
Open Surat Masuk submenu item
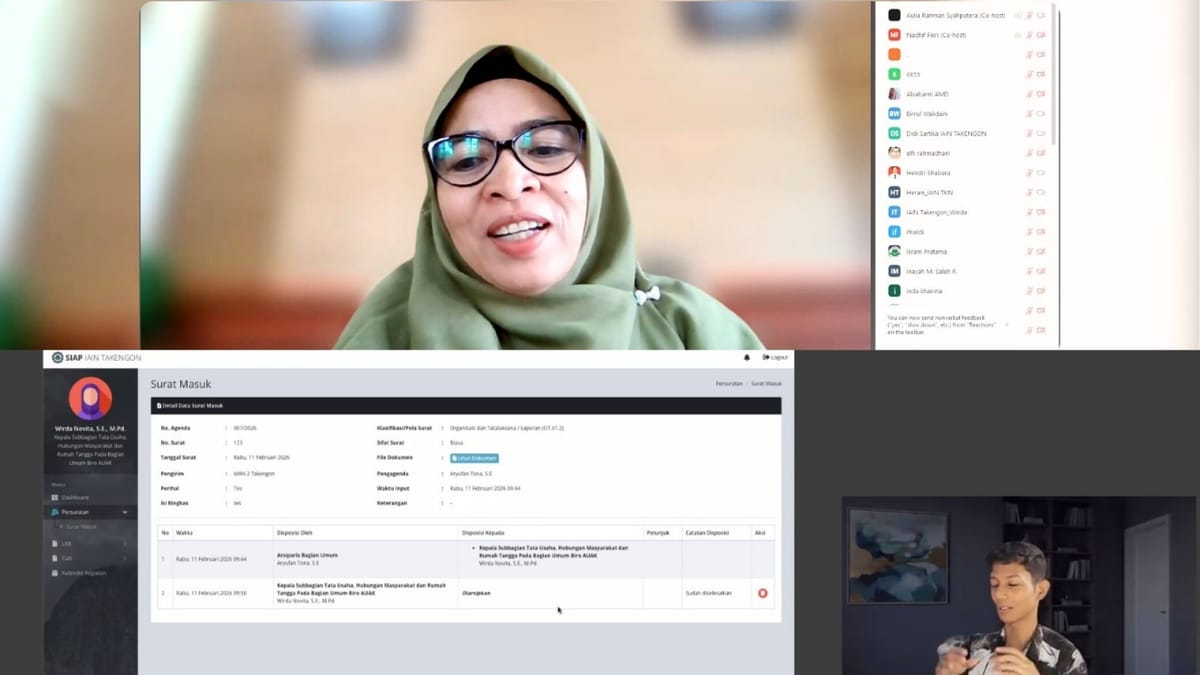82,526
